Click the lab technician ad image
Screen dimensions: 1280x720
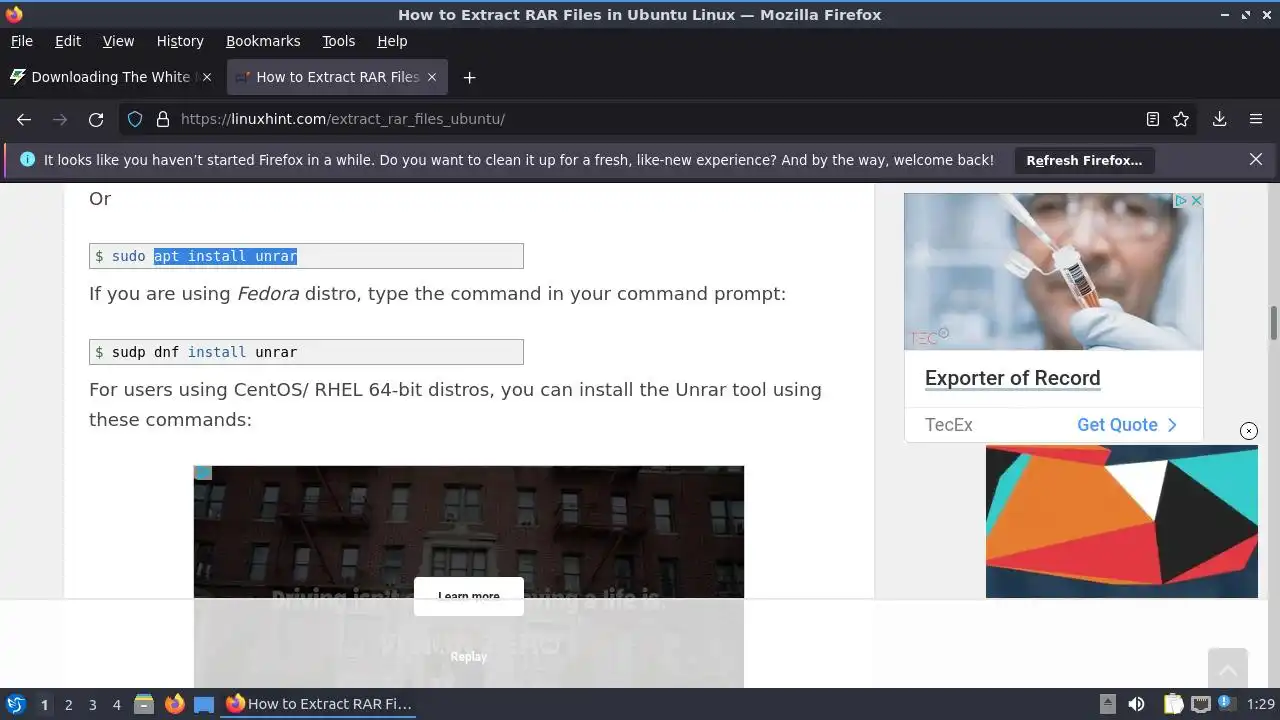point(1054,271)
